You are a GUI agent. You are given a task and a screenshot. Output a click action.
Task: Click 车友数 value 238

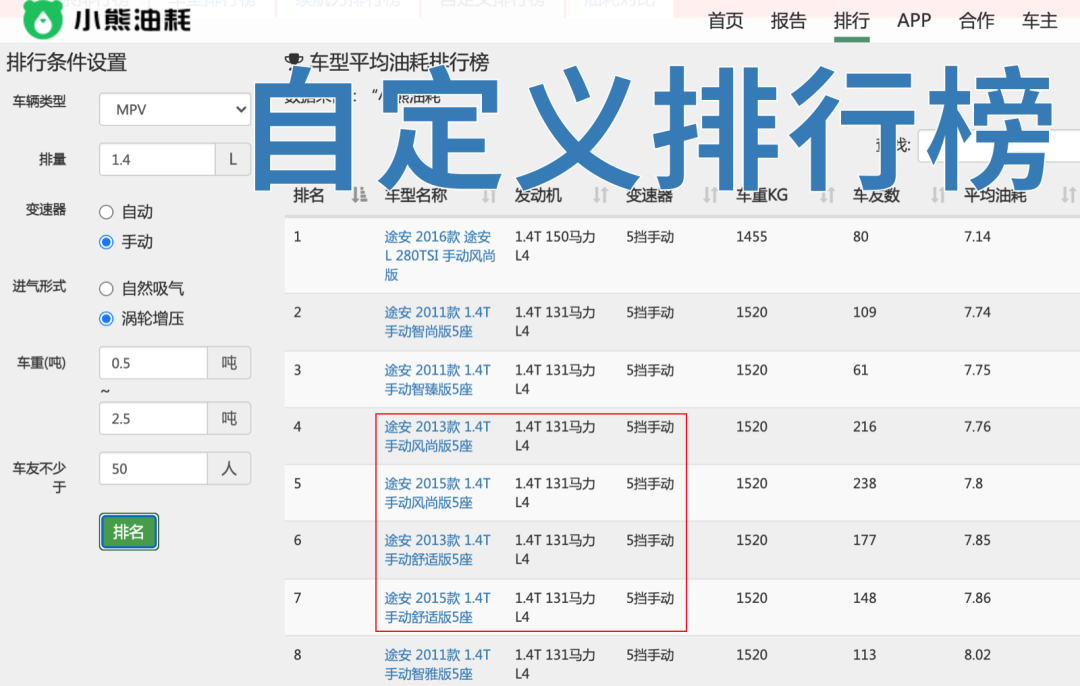[x=864, y=484]
